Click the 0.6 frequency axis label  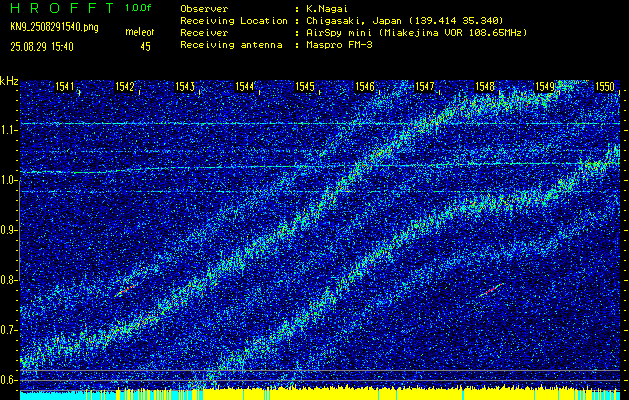point(7,380)
